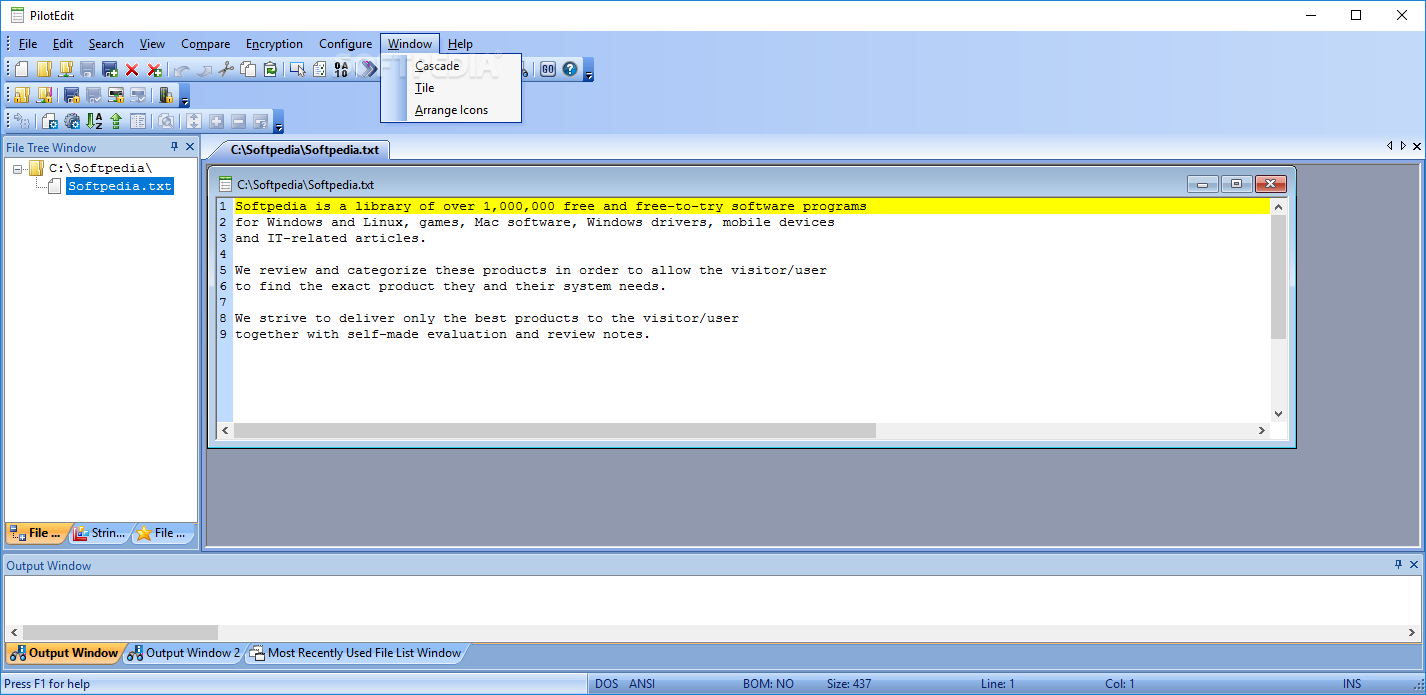Switch to the String tab in left panel
Viewport: 1426px width, 695px height.
point(100,533)
